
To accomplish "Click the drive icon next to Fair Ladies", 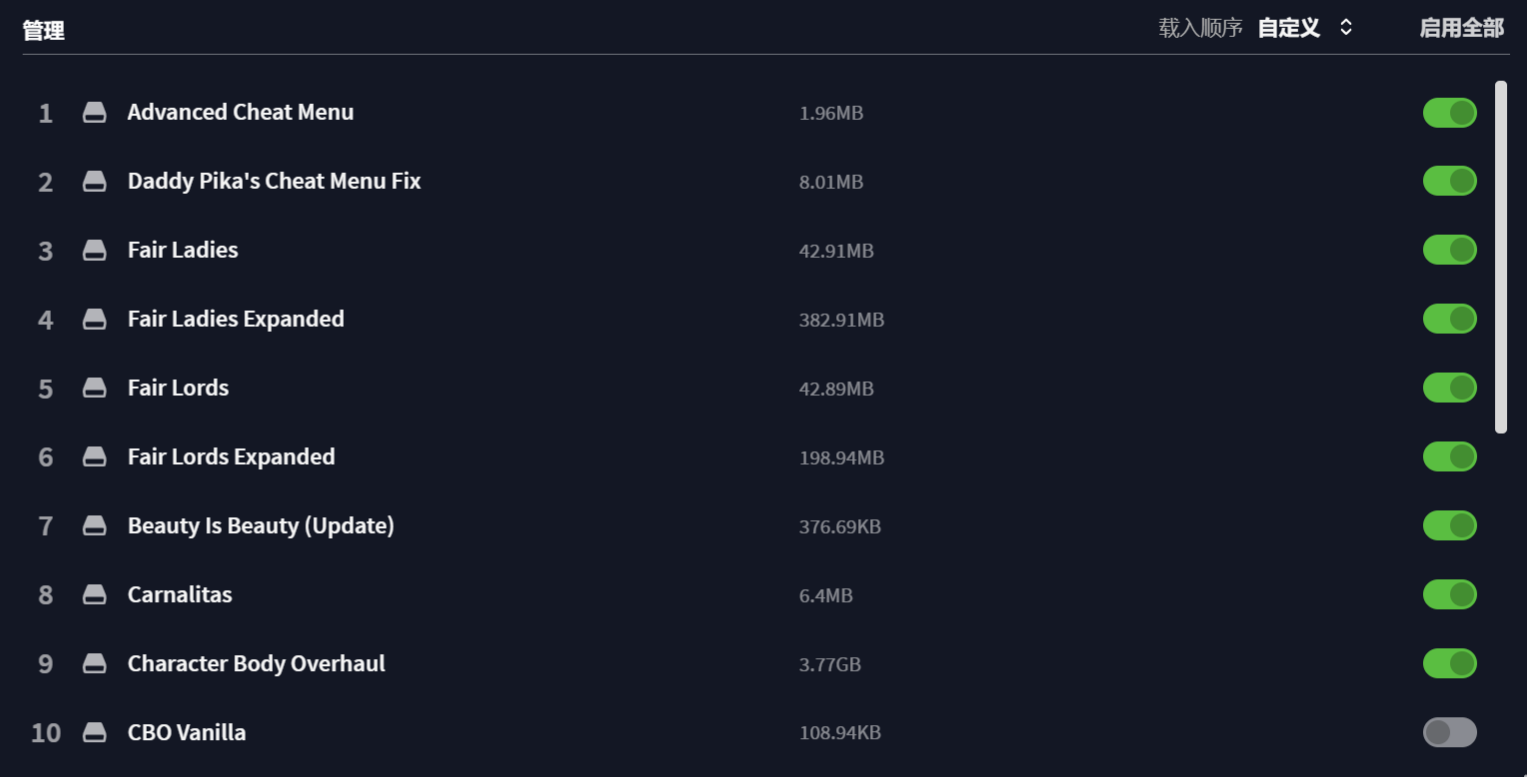I will tap(94, 251).
